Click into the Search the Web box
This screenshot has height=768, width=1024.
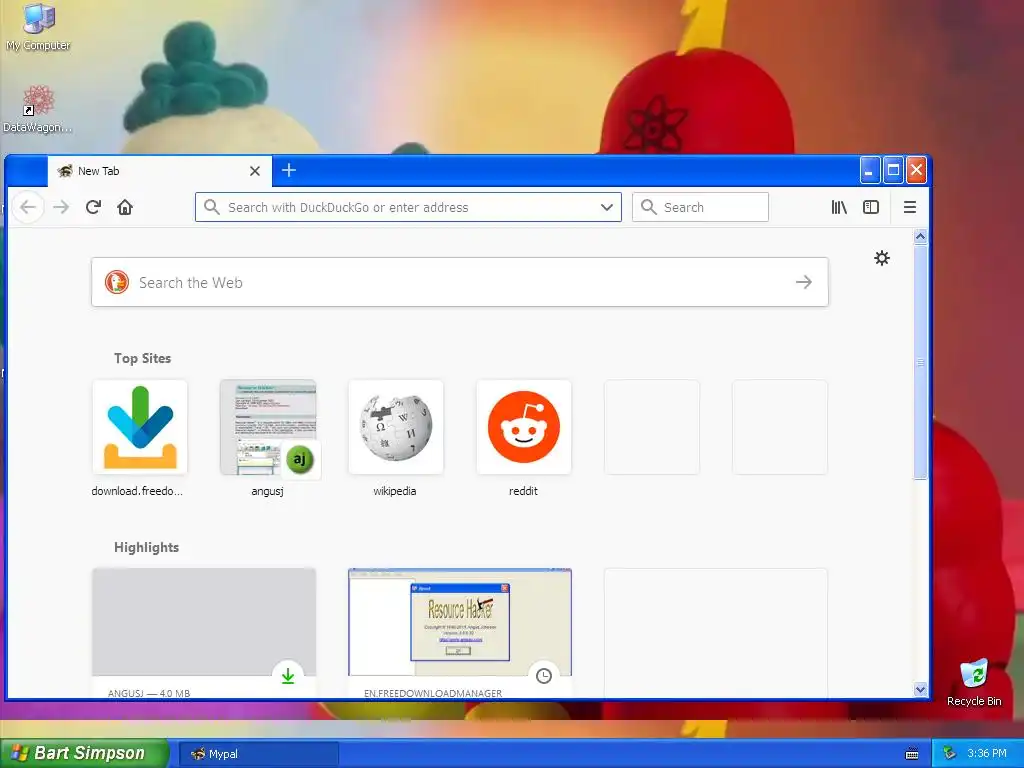460,282
